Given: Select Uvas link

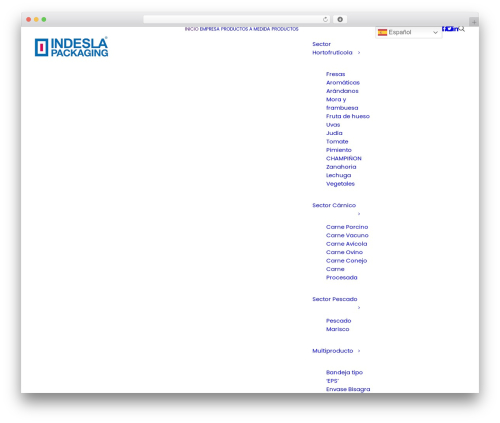Looking at the screenshot, I should (x=333, y=125).
